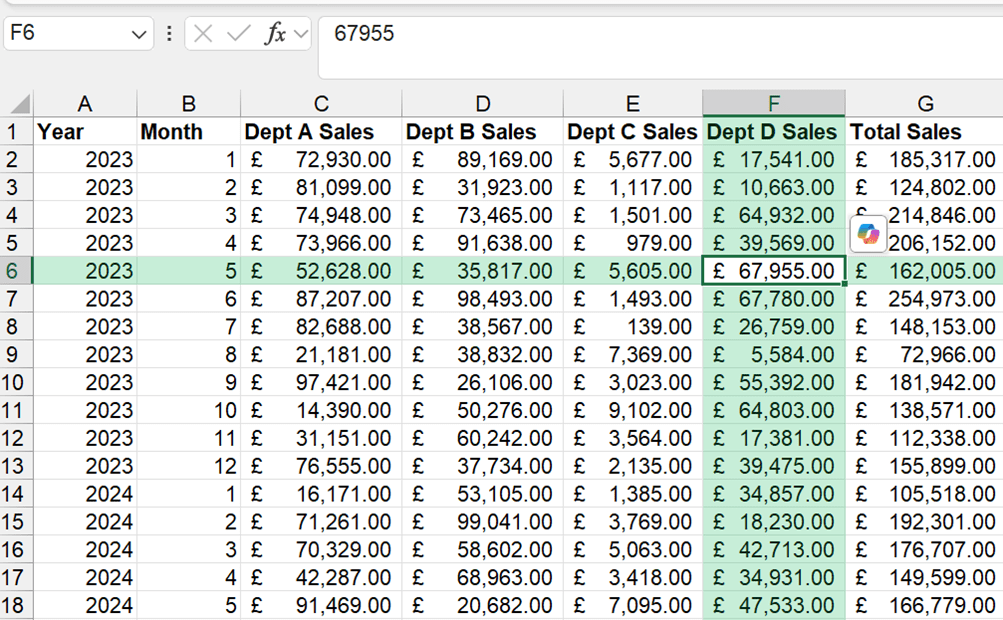Open the Name Box dropdown arrow

139,34
